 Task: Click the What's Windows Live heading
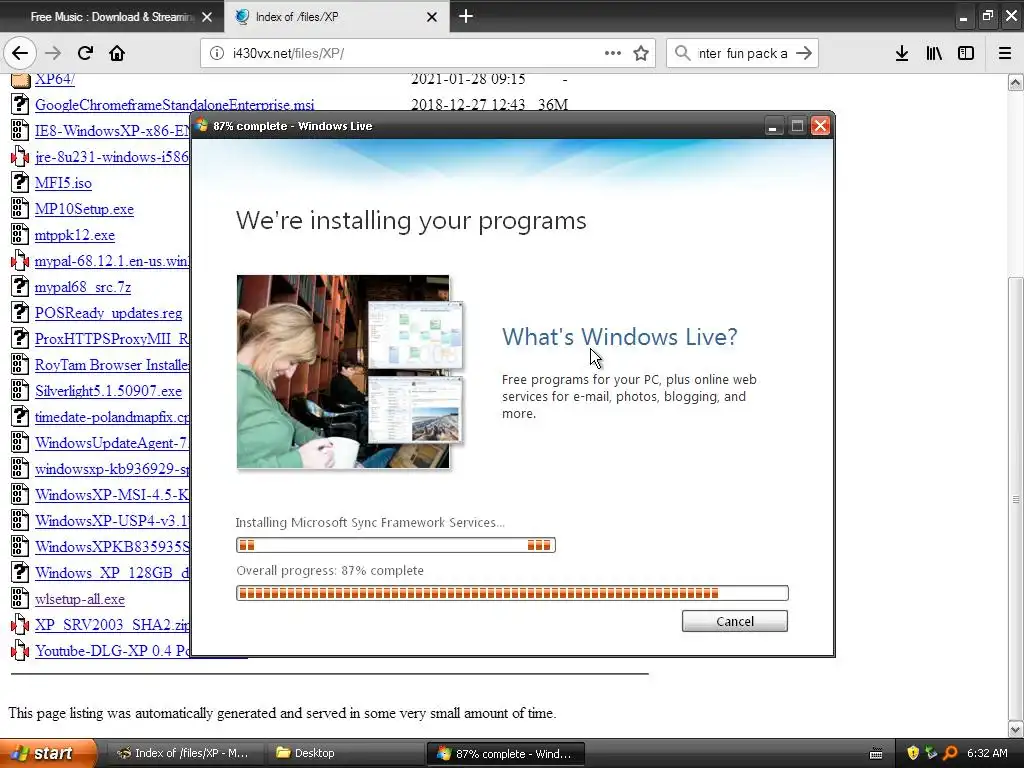[619, 337]
